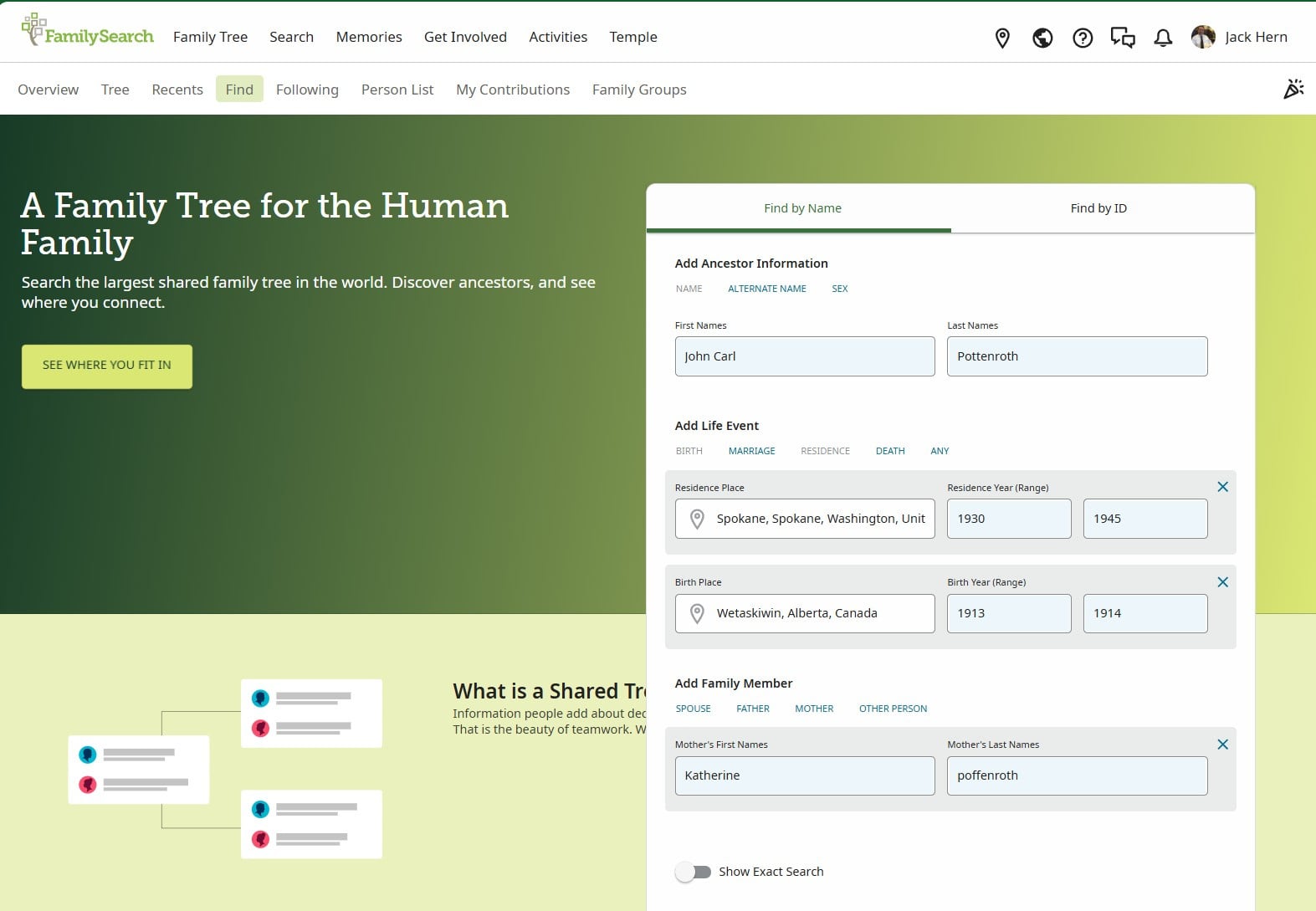Click the First Names input field
The image size is (1316, 911).
805,356
